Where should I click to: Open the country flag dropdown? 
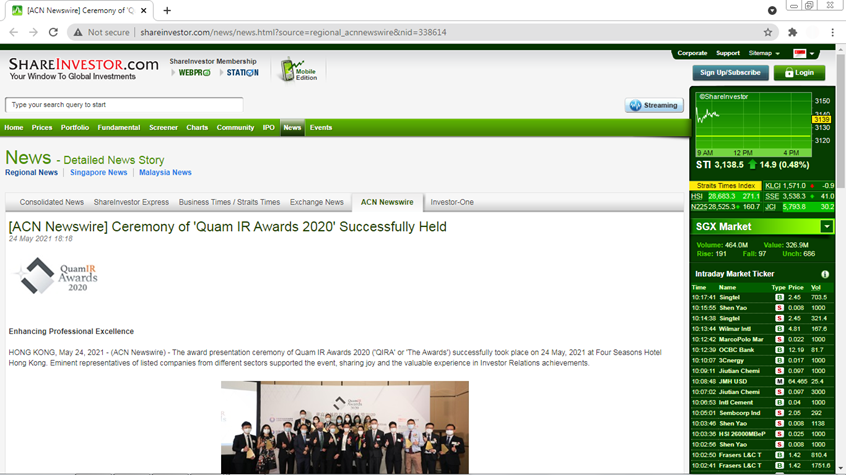[803, 53]
